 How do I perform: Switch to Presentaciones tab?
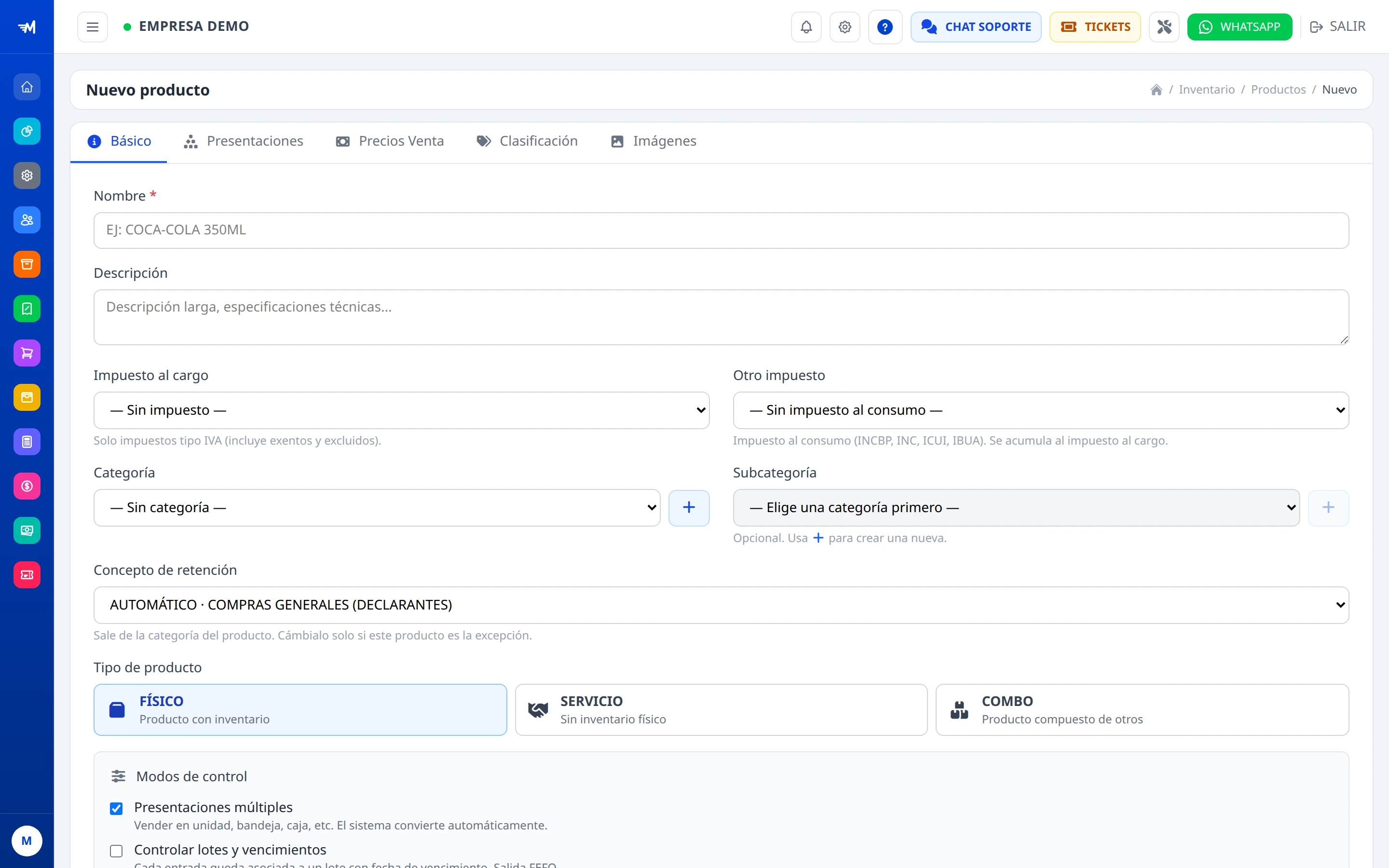[x=244, y=141]
